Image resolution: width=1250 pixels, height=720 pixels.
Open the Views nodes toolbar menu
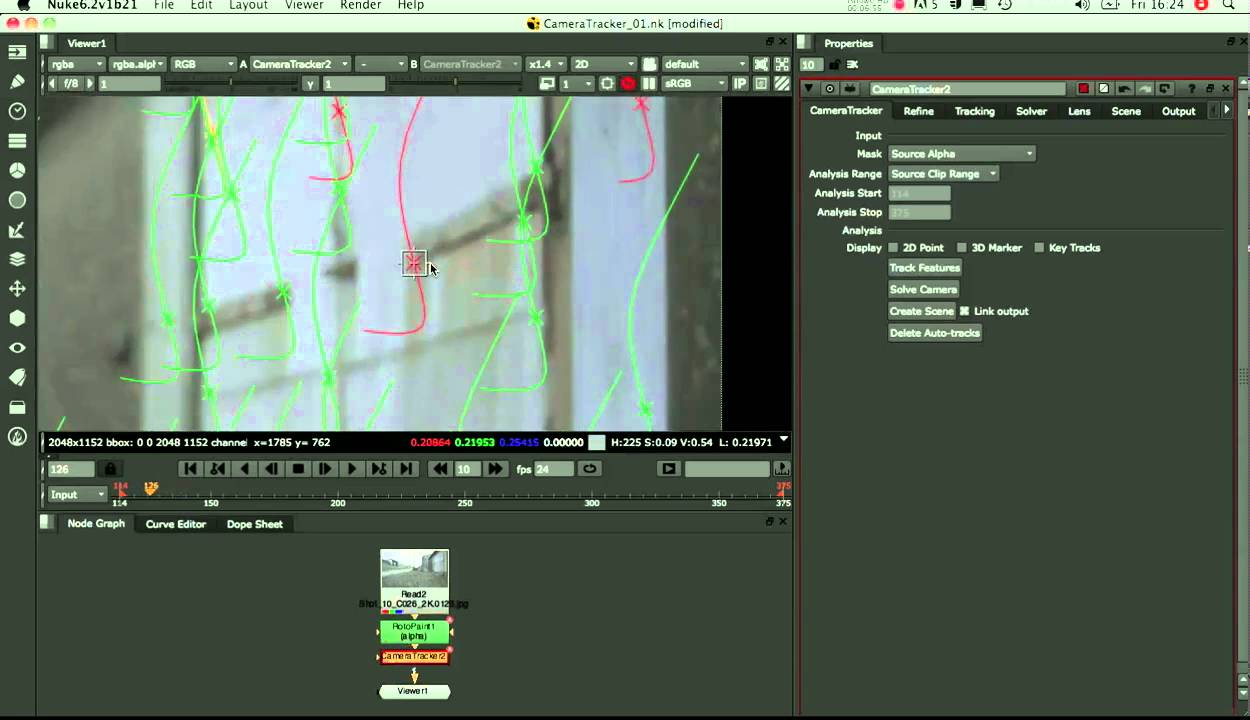17,348
